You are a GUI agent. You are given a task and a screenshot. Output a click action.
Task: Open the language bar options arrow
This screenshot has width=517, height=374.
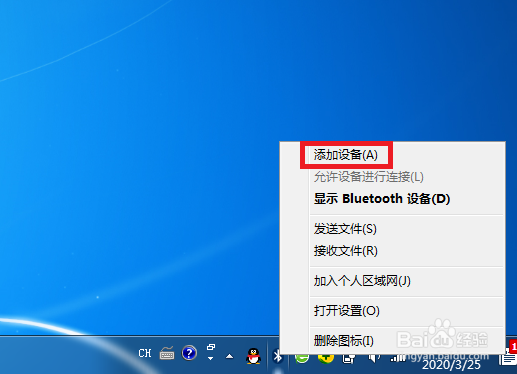click(210, 359)
